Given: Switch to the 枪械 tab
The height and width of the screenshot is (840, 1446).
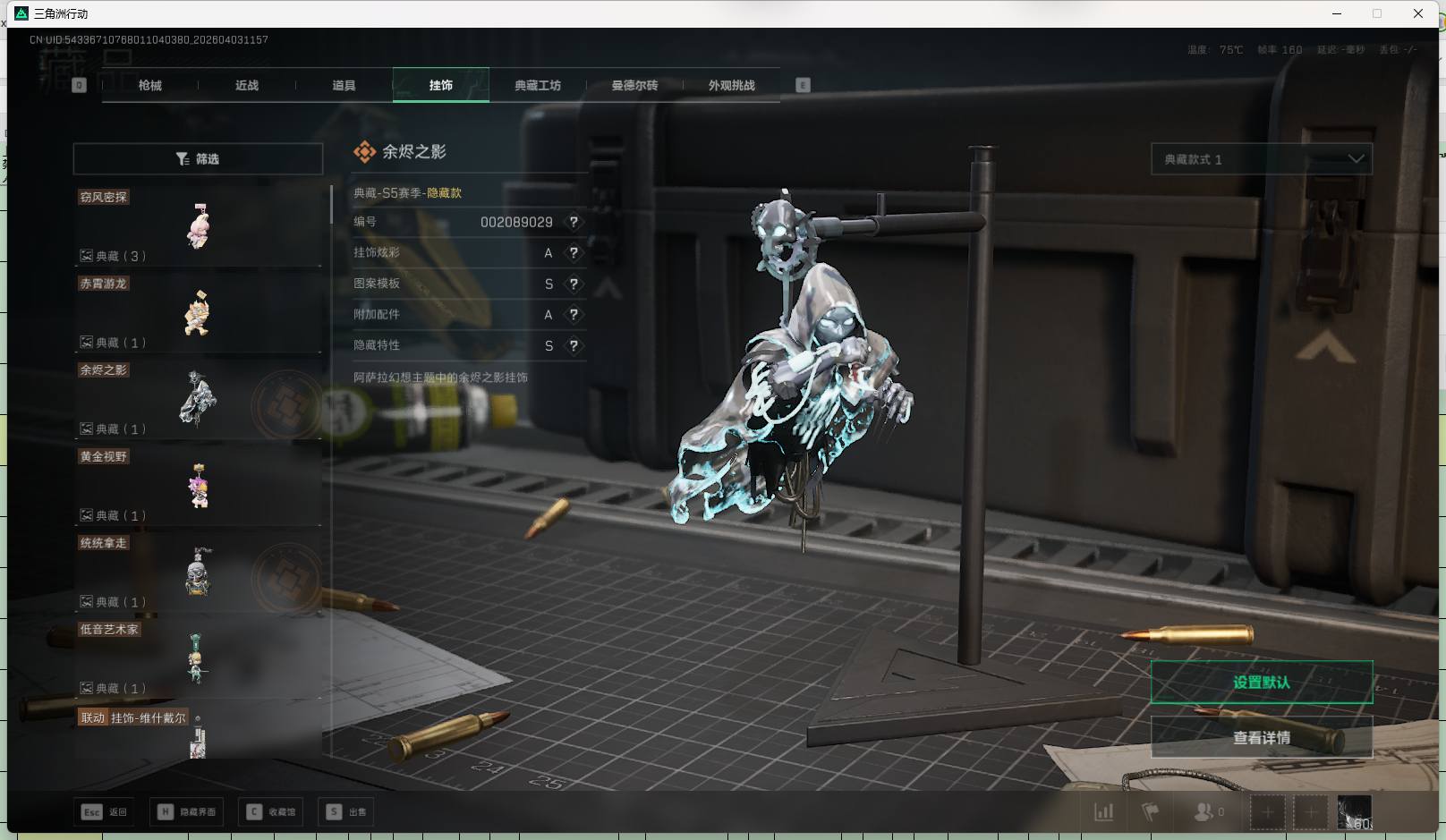Looking at the screenshot, I should pos(150,86).
